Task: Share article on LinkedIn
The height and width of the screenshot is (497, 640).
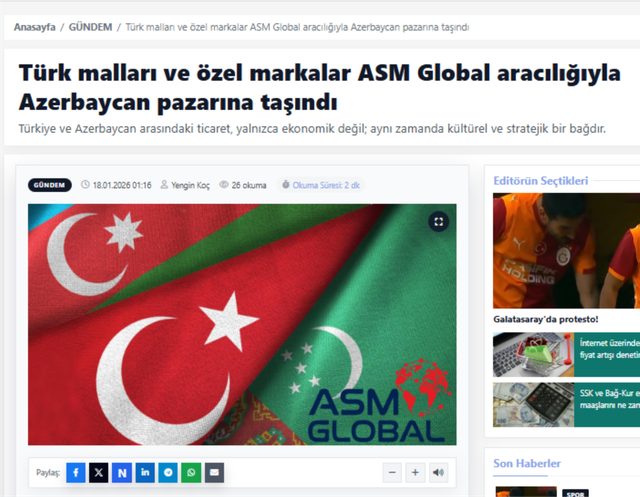Action: pos(145,473)
